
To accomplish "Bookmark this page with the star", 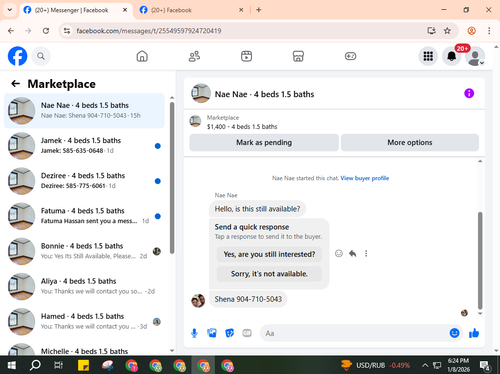I will click(447, 31).
